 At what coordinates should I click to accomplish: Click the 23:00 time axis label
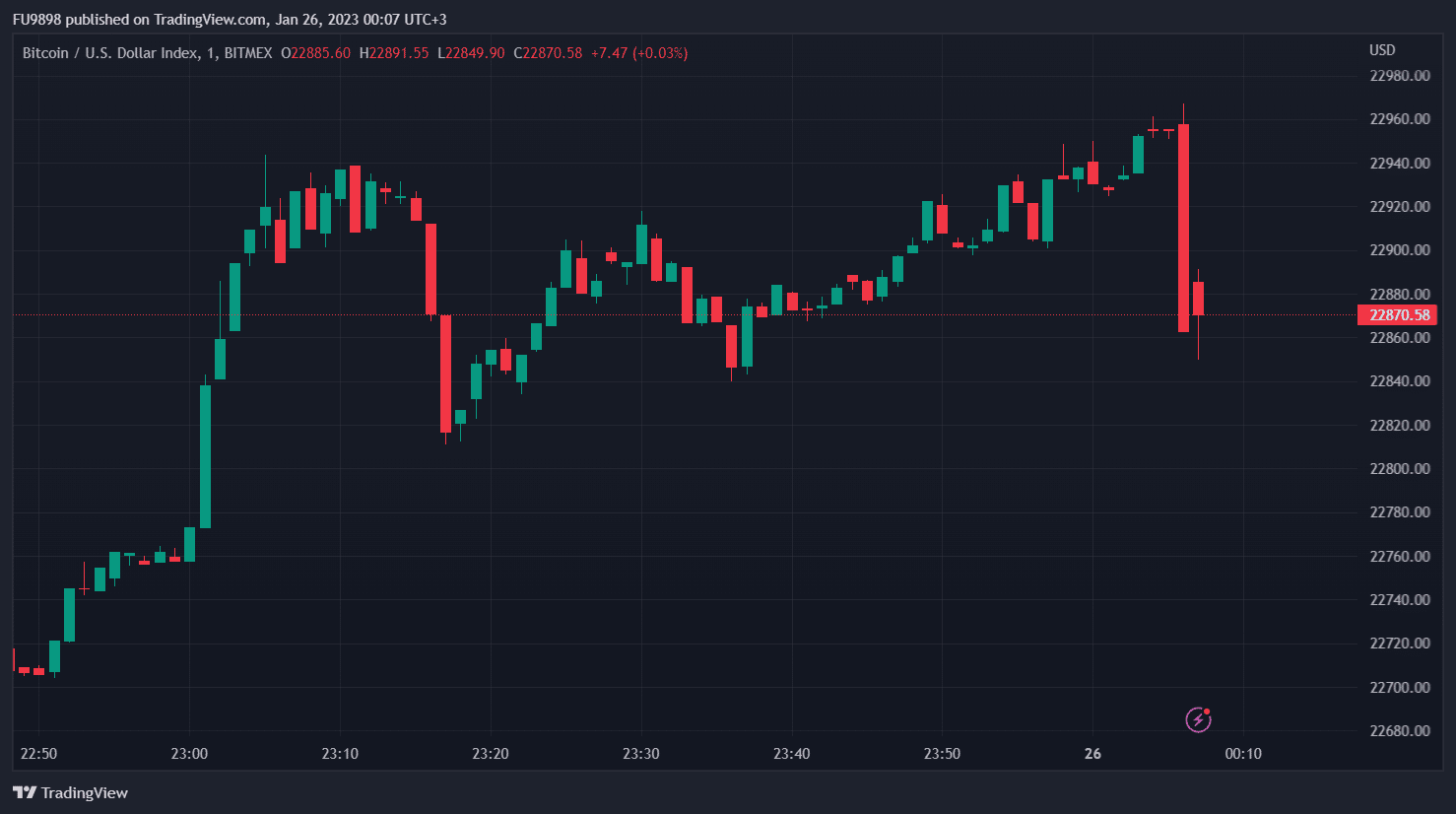(x=189, y=754)
